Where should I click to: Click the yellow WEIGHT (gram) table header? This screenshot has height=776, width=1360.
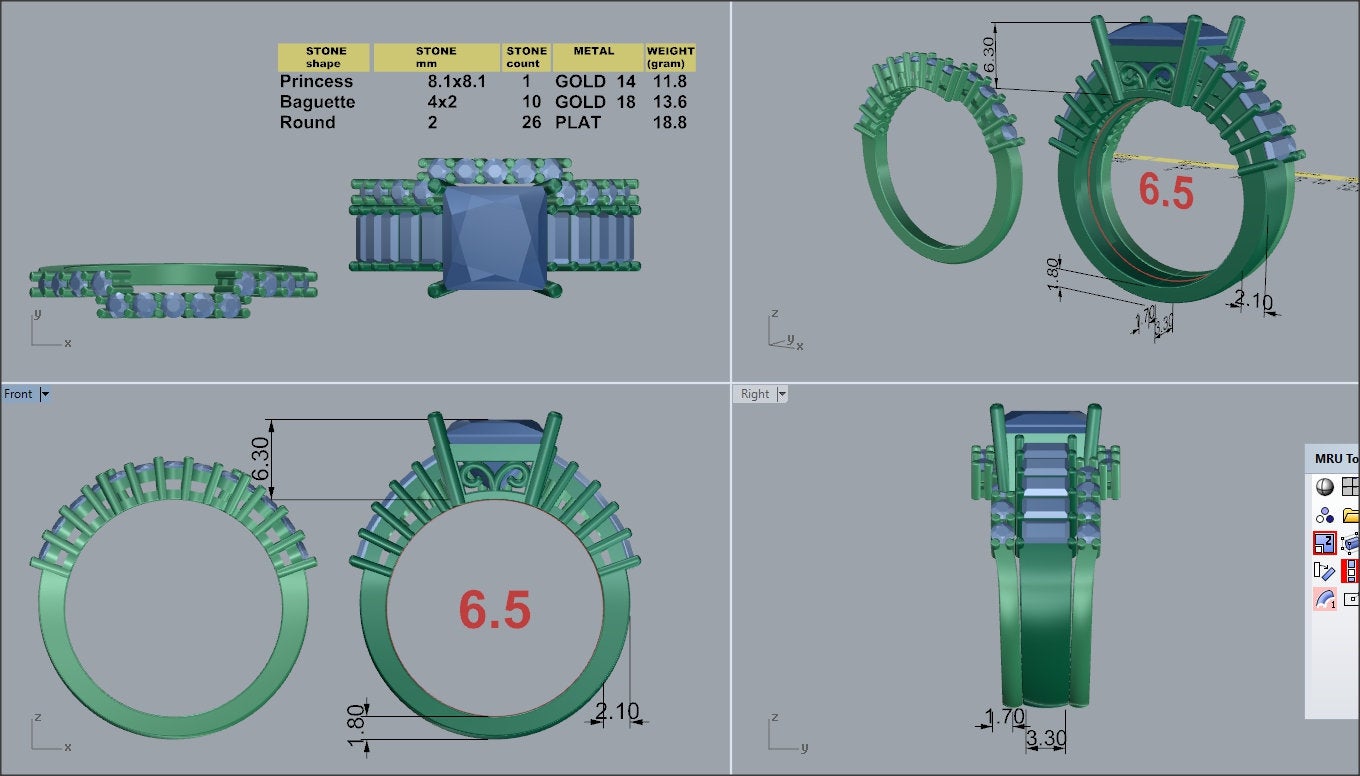[x=670, y=57]
